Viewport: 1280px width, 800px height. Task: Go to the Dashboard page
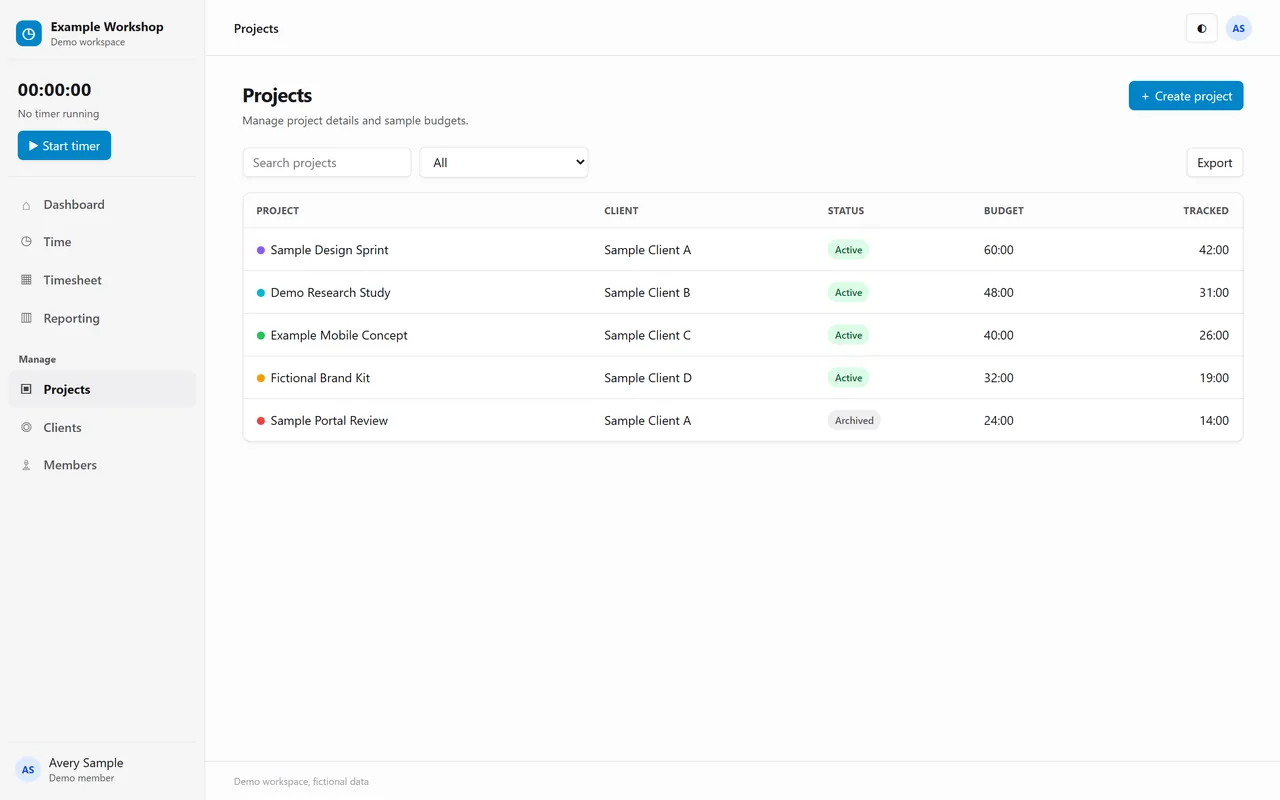pos(102,205)
